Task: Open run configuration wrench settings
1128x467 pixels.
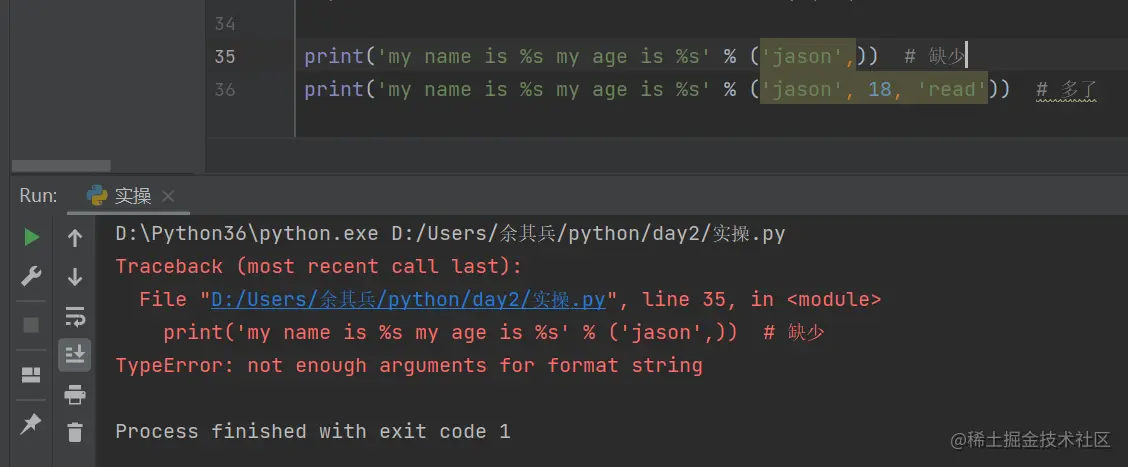Action: coord(31,277)
